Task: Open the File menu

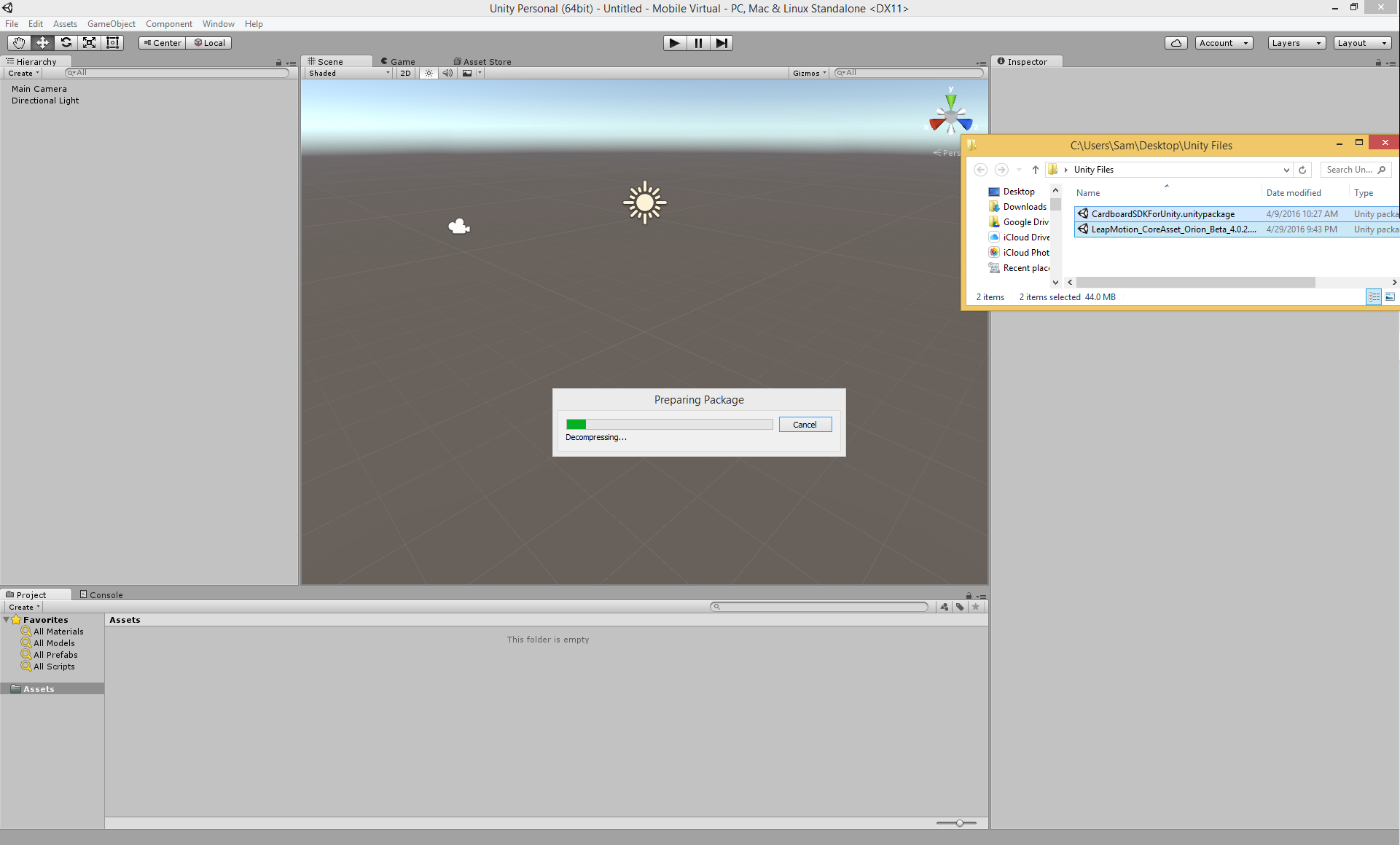Action: pos(12,24)
